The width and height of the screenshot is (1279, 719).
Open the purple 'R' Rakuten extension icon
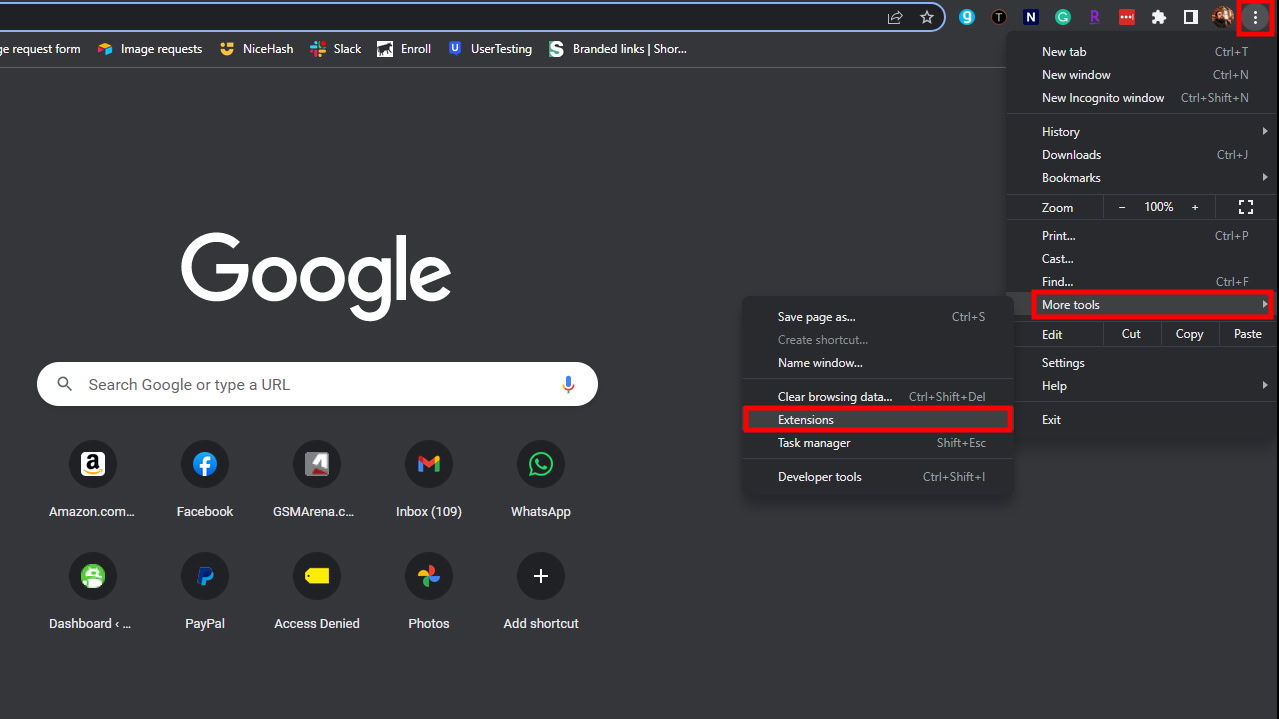pyautogui.click(x=1095, y=17)
